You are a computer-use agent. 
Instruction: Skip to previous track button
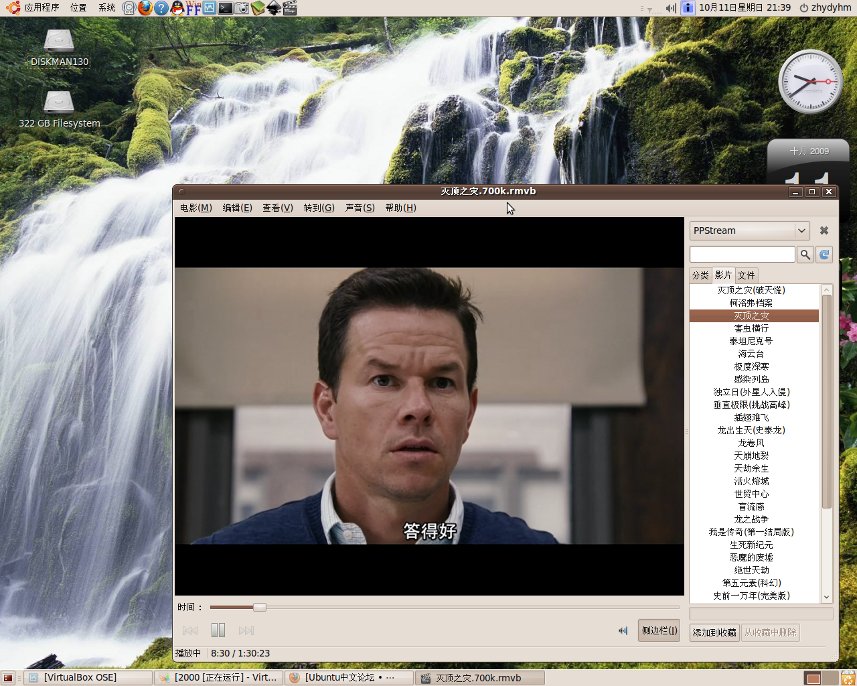coord(190,630)
